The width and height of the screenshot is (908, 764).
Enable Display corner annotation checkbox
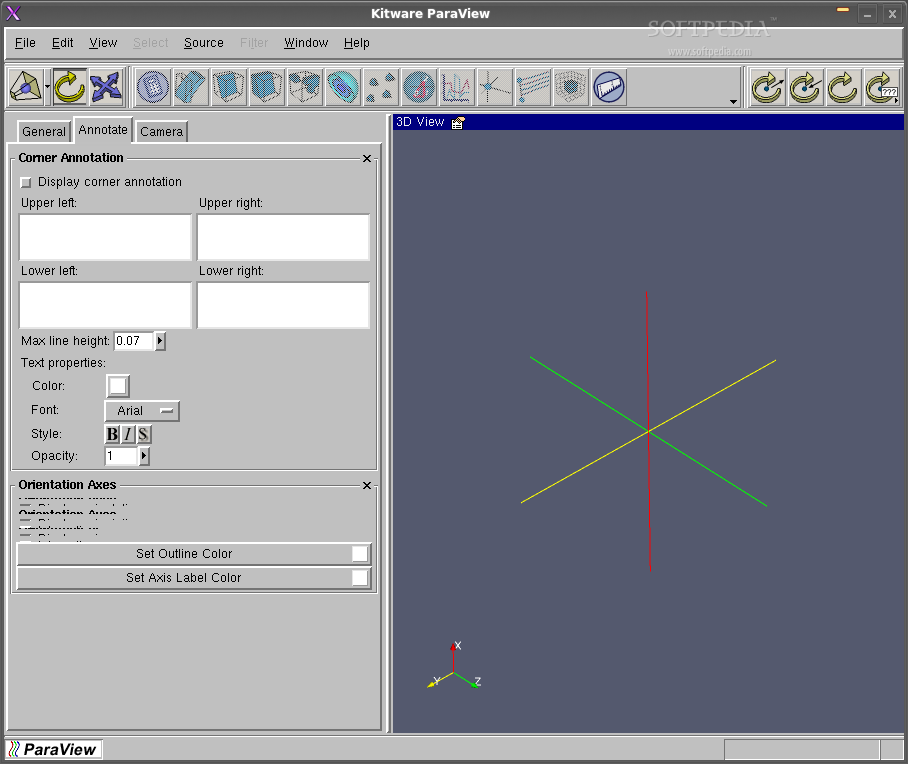coord(25,182)
